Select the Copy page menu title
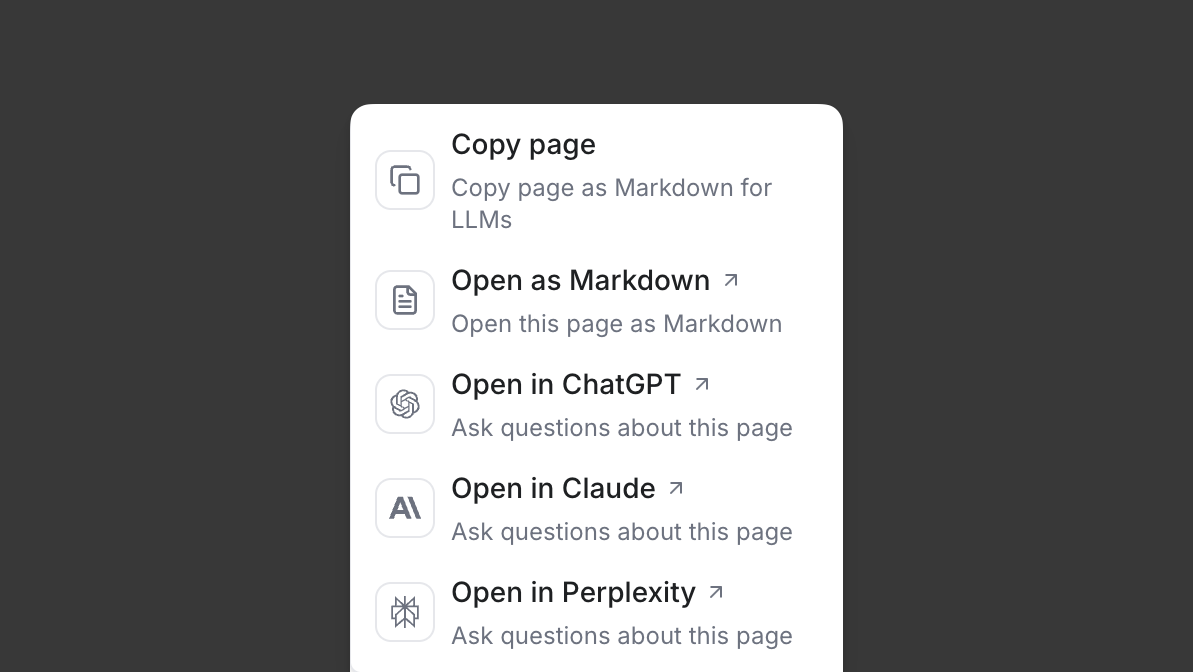This screenshot has height=672, width=1193. point(523,145)
